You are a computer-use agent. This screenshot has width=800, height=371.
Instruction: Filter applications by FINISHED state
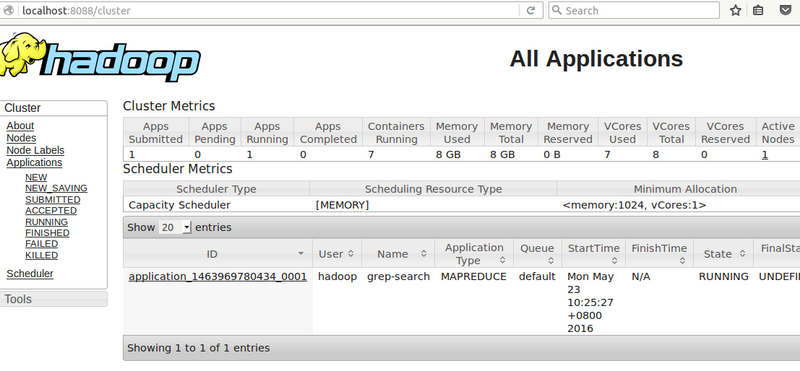click(x=47, y=233)
